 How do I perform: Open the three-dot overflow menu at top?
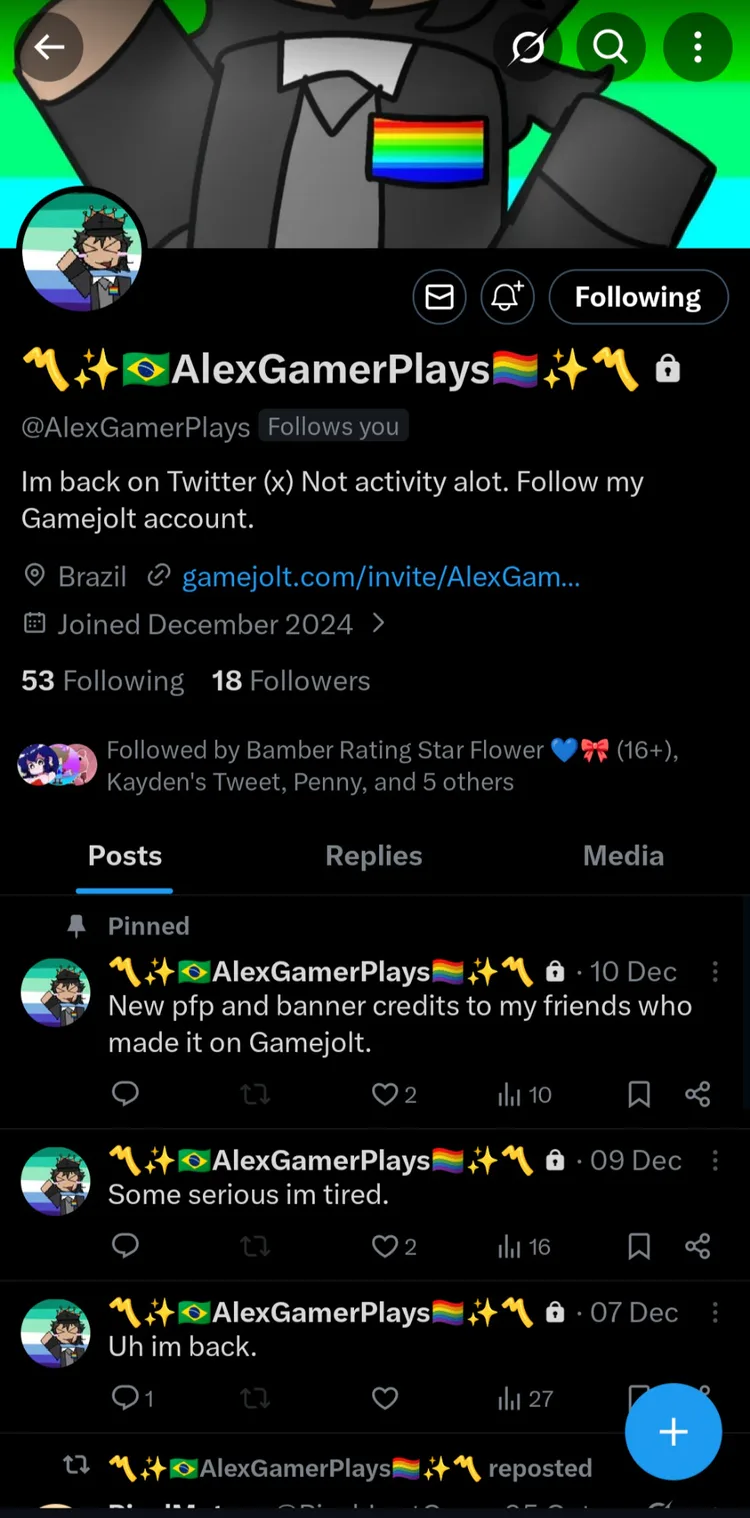tap(697, 47)
